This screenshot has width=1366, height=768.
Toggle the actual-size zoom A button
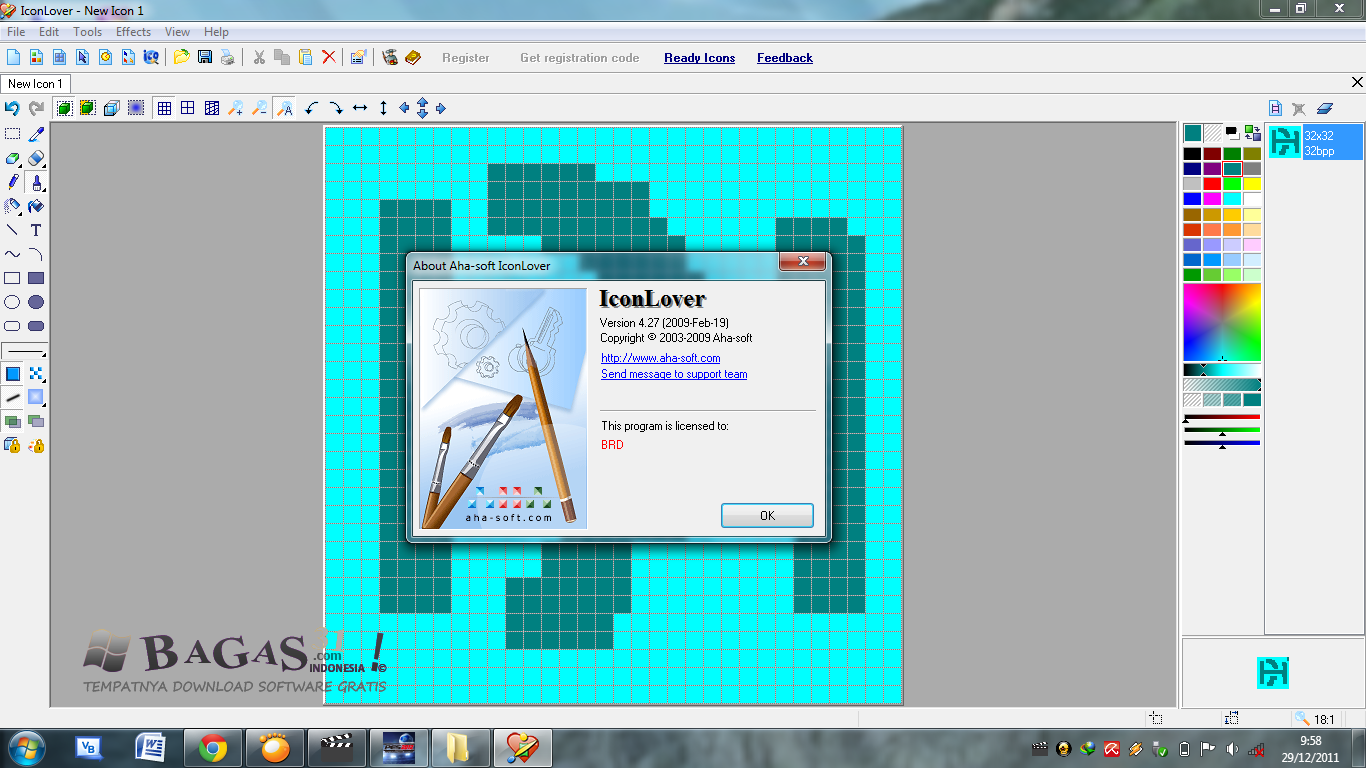285,108
